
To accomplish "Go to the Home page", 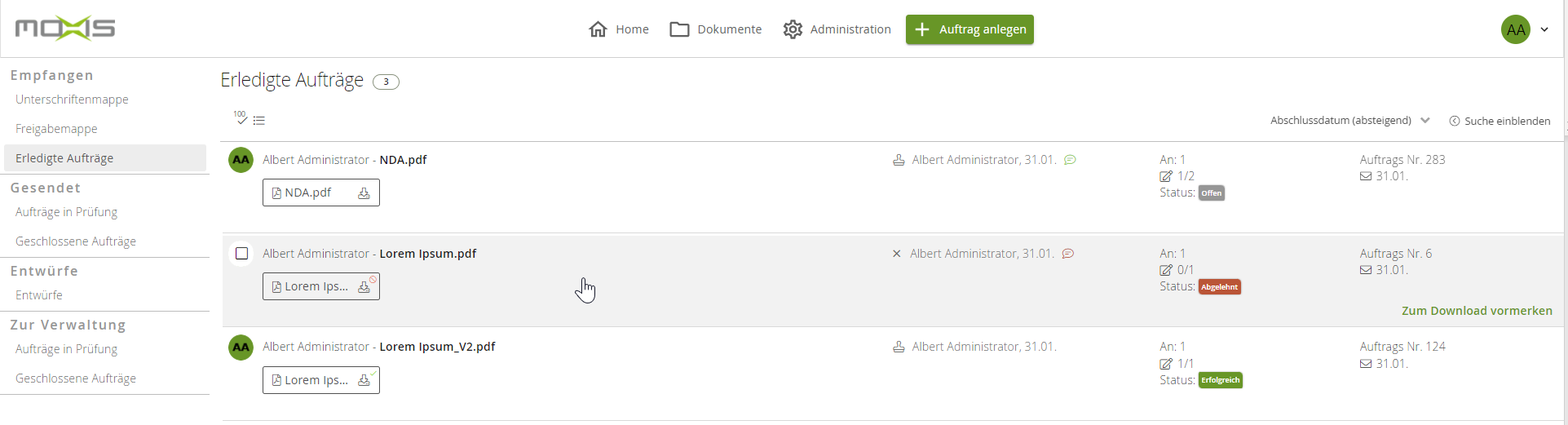I will [619, 29].
